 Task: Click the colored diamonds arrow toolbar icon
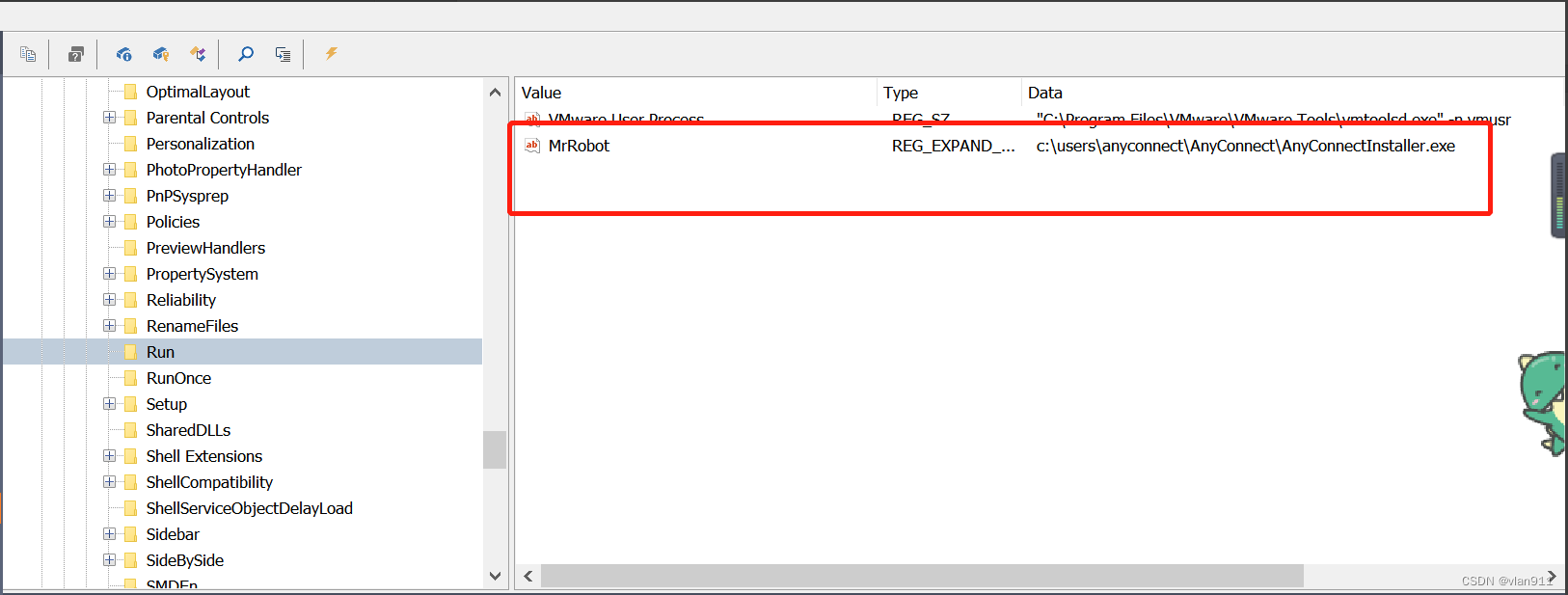(198, 54)
